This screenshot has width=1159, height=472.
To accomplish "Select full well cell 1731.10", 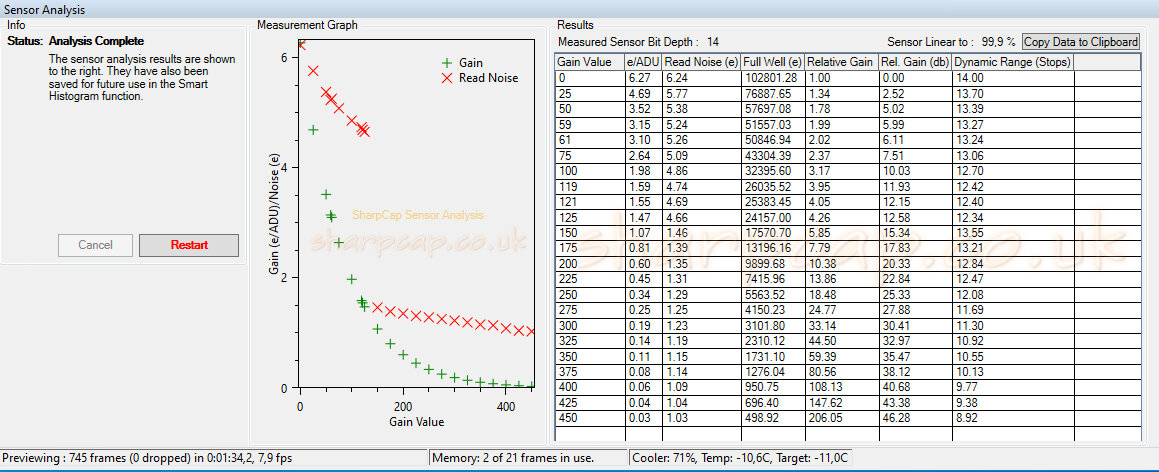I will 772,357.
